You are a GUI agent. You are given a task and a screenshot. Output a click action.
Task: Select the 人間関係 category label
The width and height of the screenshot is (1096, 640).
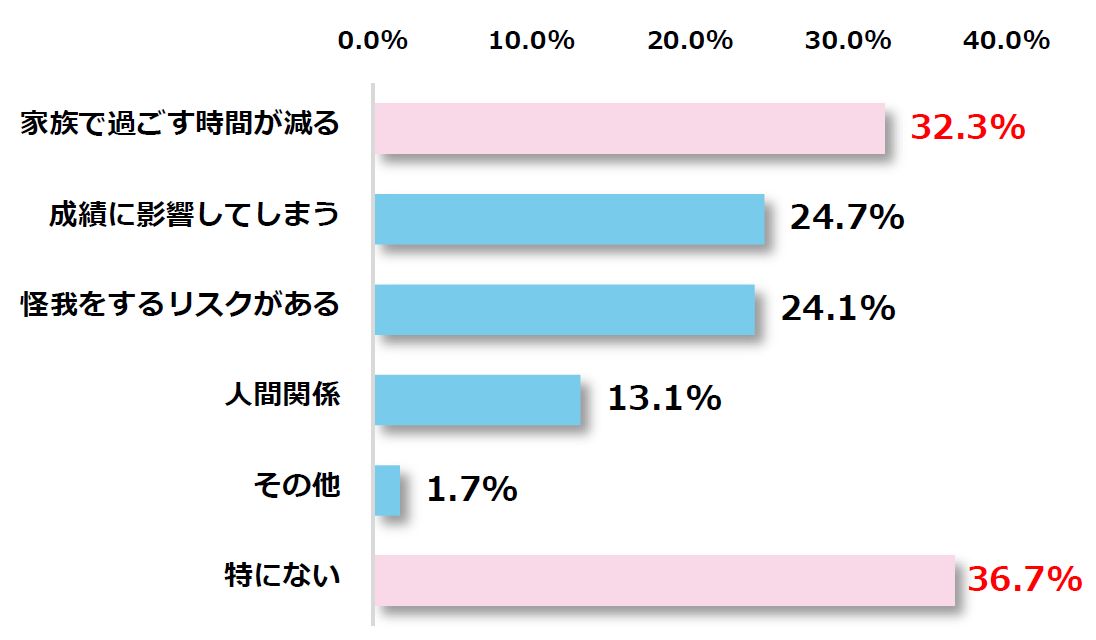click(281, 394)
